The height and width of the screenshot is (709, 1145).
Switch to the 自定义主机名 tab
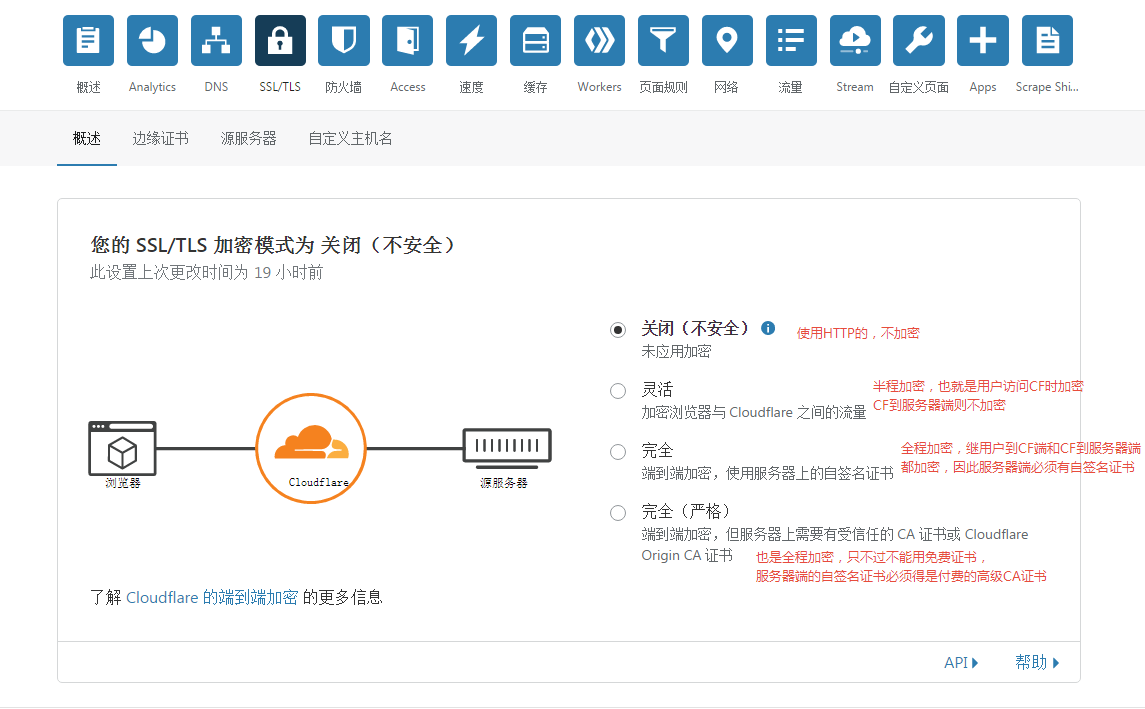[x=351, y=139]
